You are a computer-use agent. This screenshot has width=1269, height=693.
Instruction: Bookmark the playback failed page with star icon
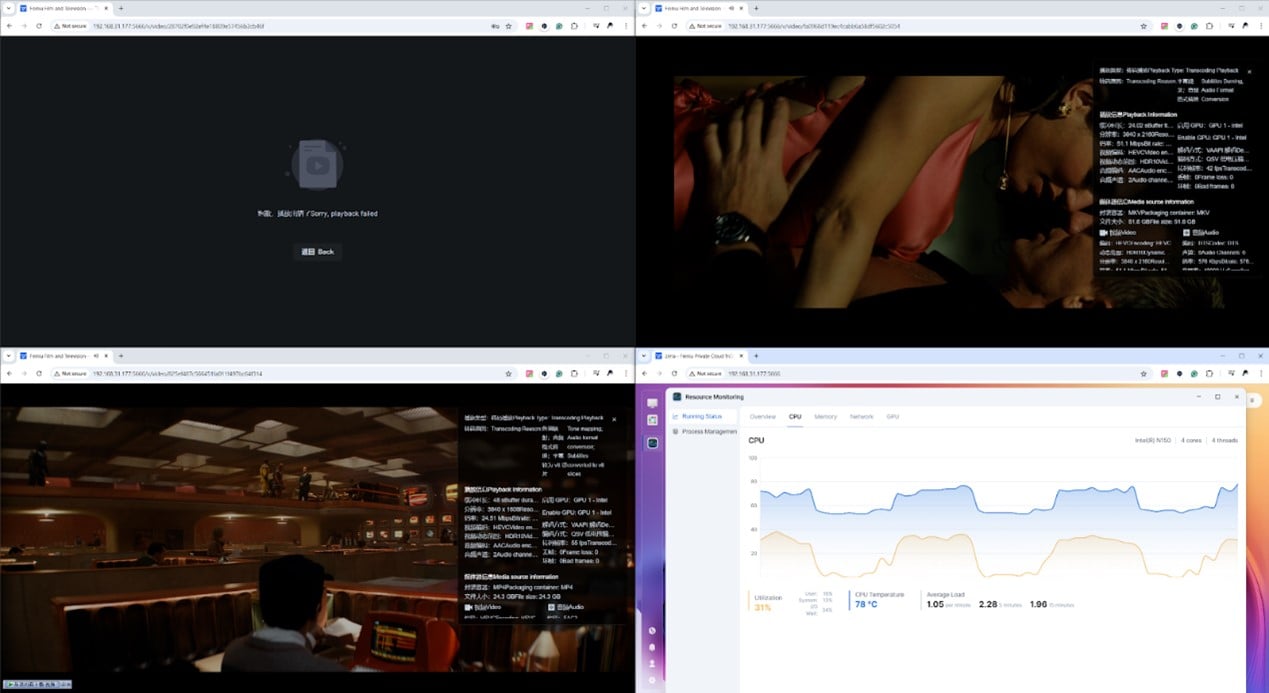point(508,26)
